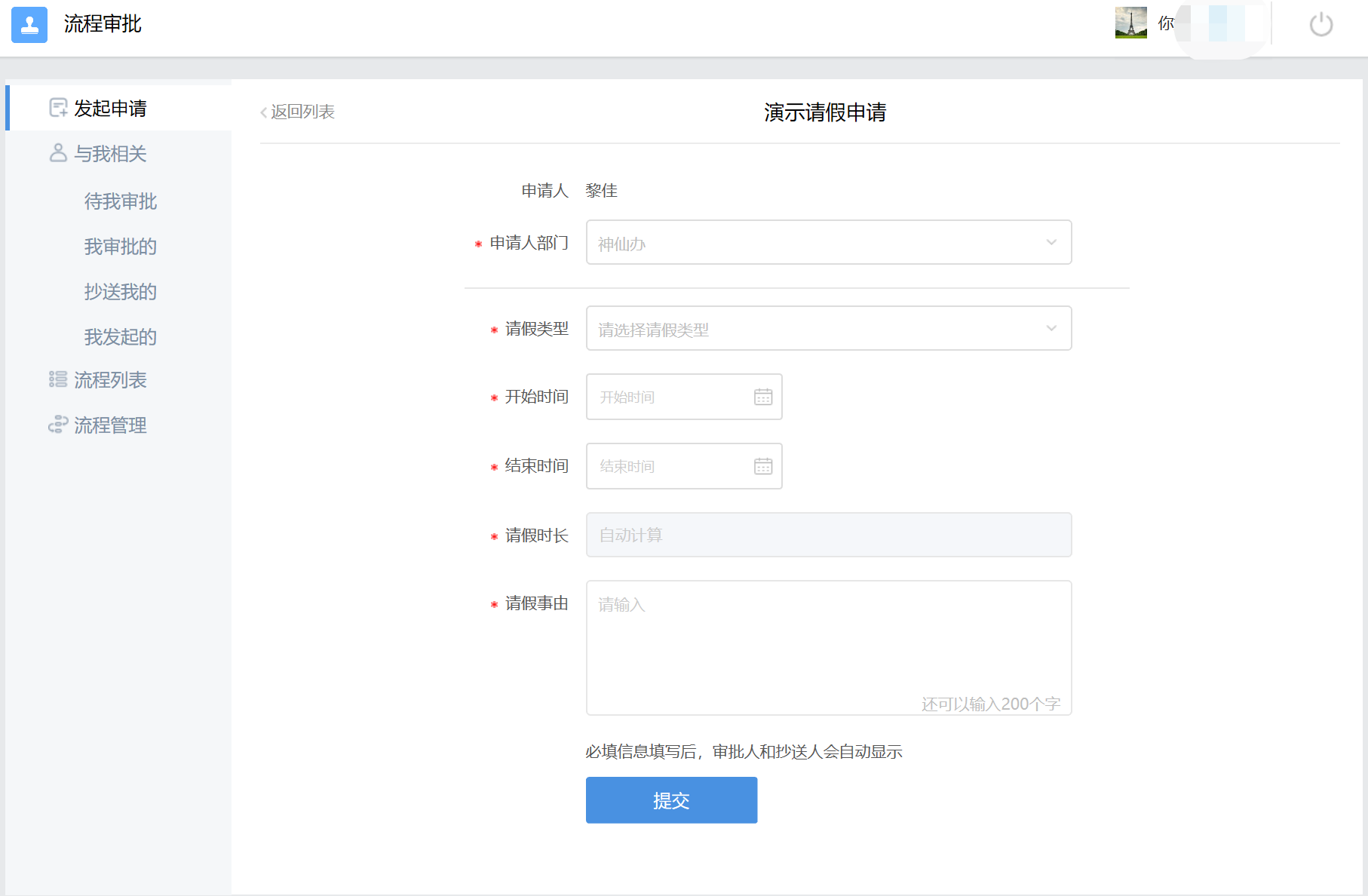Click the Eiffel Tower user avatar
This screenshot has height=896, width=1368.
tap(1130, 23)
